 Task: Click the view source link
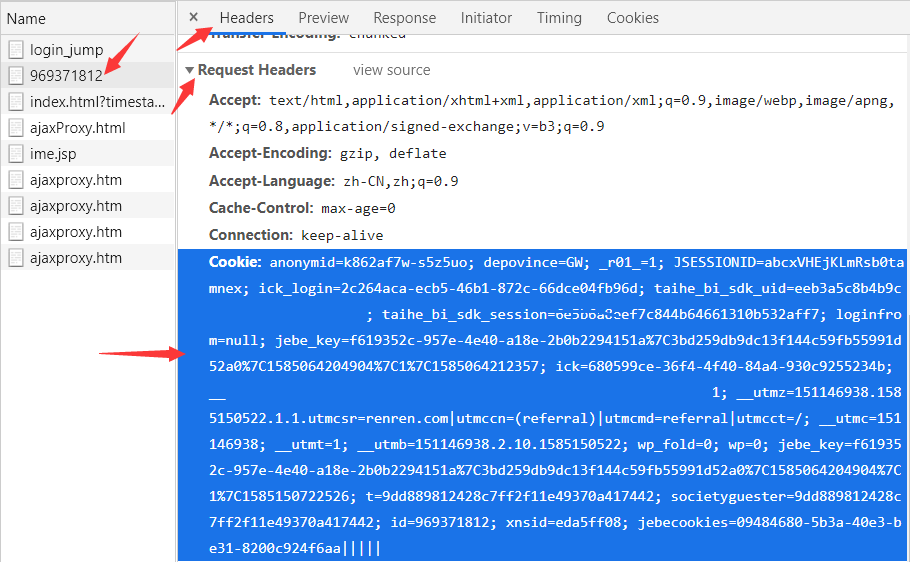click(x=391, y=70)
